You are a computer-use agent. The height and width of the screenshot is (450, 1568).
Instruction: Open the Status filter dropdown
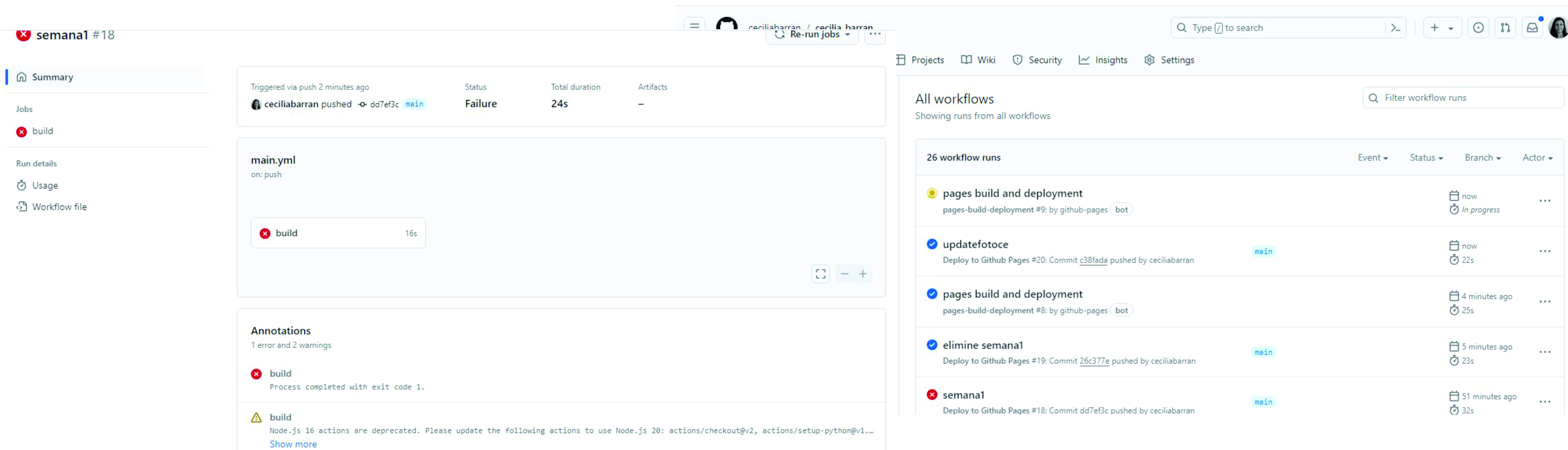point(1426,158)
